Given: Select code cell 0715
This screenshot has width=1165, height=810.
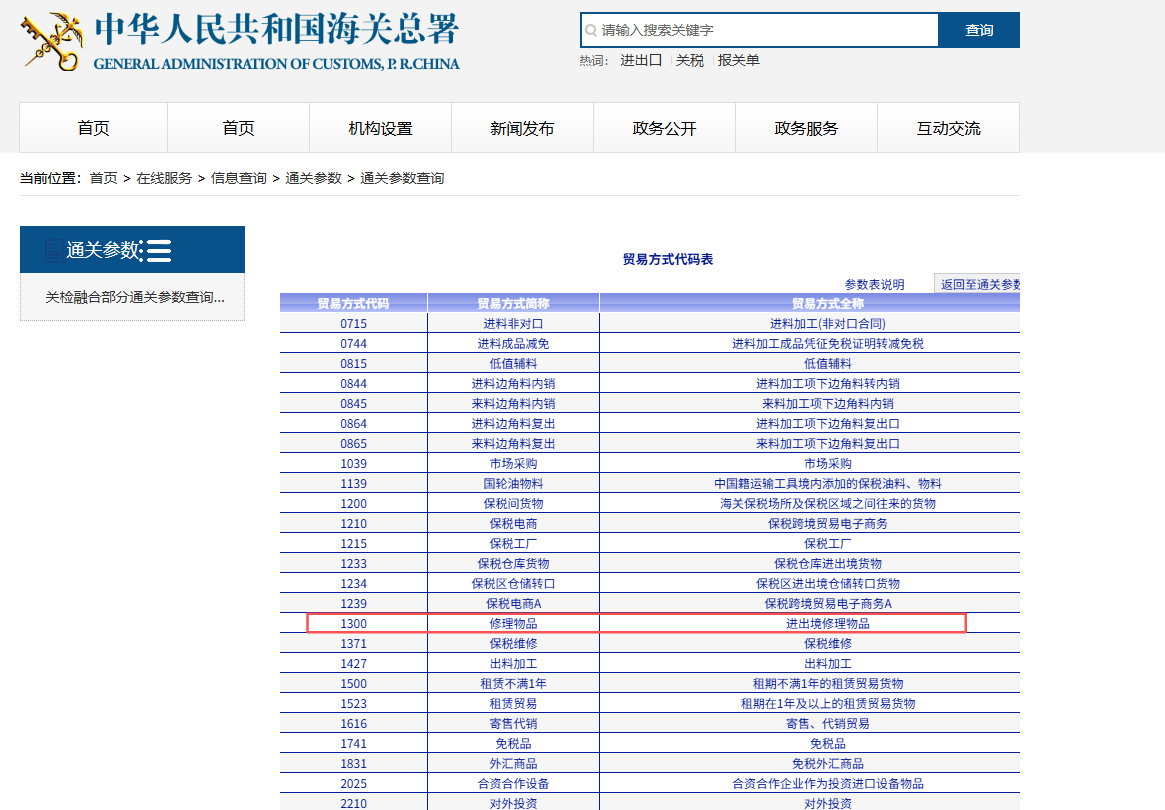Looking at the screenshot, I should coord(354,323).
